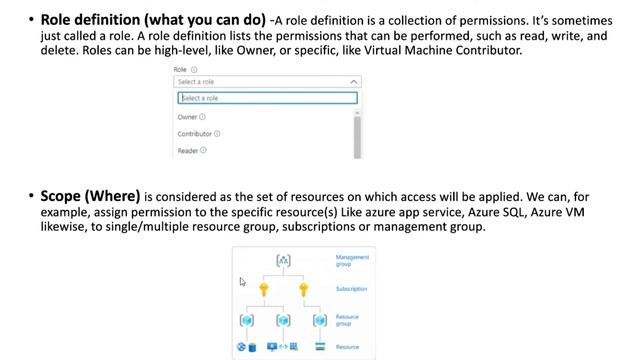Click the blue database cylinder resource icon

click(252, 347)
